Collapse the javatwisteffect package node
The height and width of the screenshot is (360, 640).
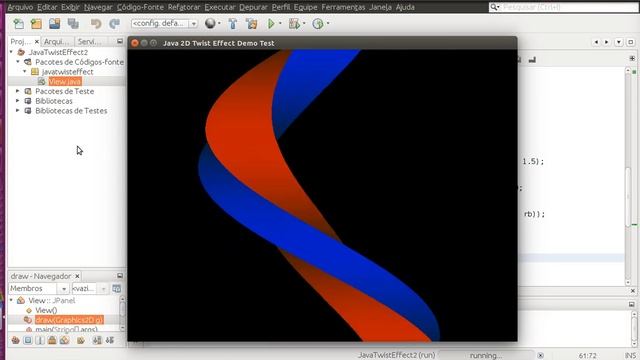pyautogui.click(x=25, y=72)
